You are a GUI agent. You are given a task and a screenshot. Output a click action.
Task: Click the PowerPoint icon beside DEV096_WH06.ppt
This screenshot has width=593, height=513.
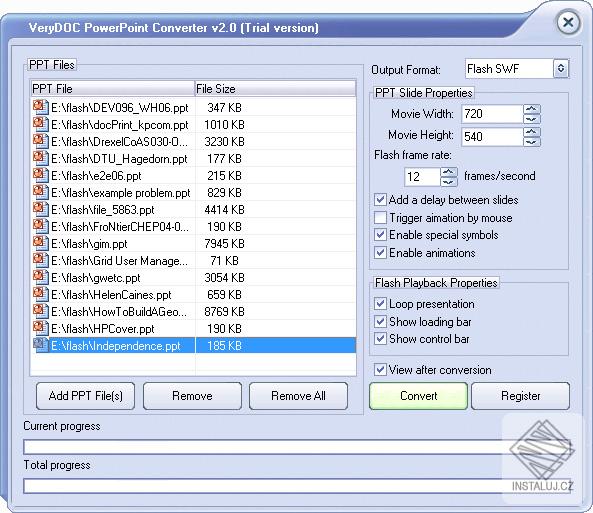[x=40, y=107]
